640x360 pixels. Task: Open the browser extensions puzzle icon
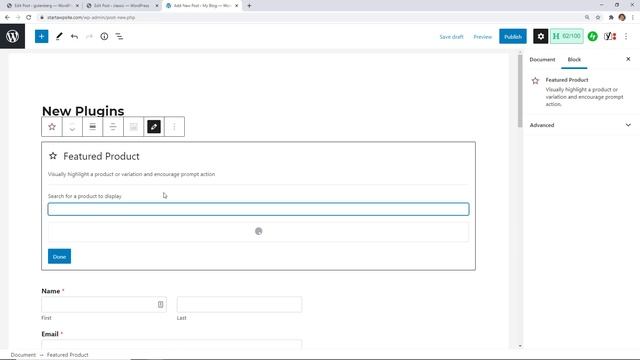click(611, 18)
